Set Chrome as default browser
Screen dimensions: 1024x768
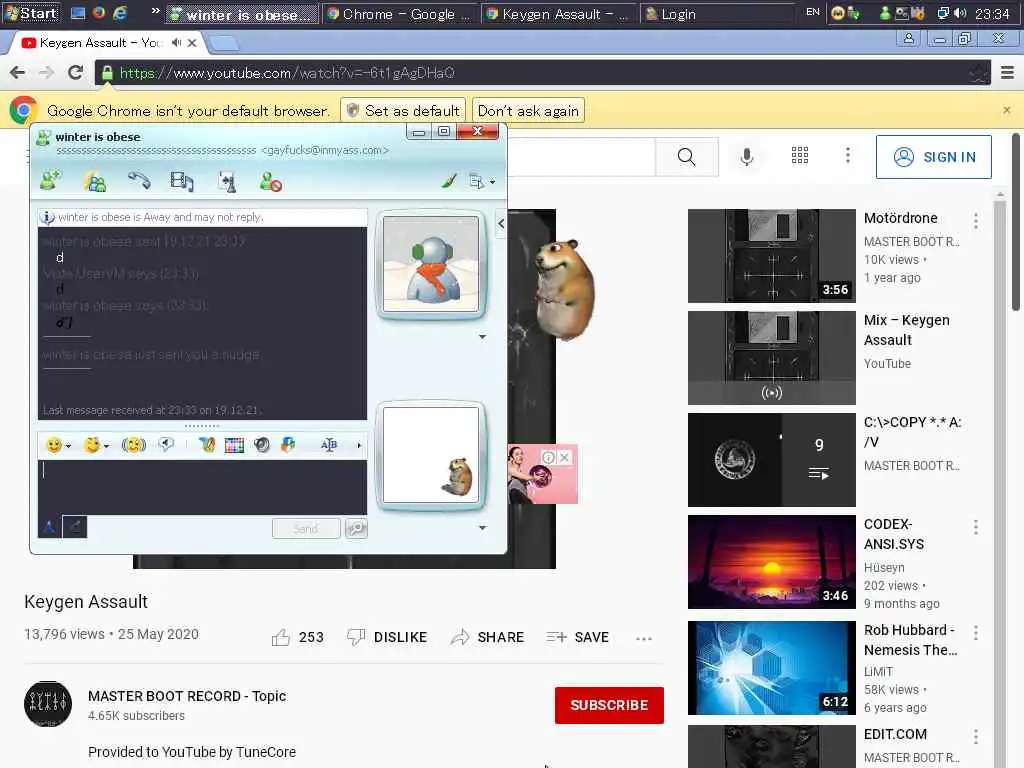pos(403,110)
